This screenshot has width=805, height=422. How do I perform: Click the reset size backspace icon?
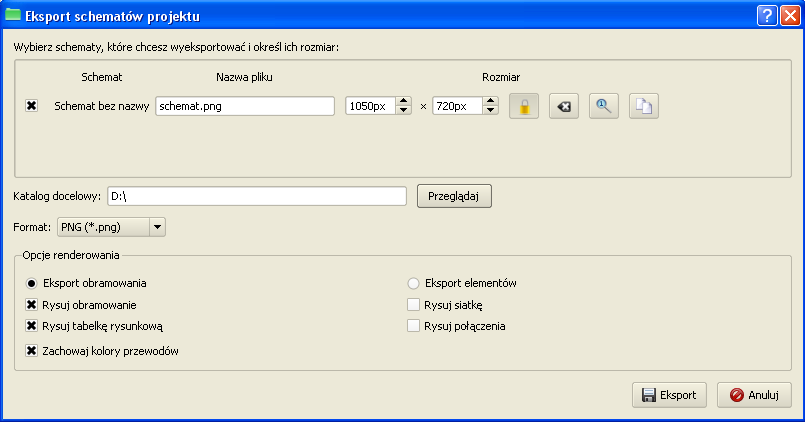coord(564,106)
